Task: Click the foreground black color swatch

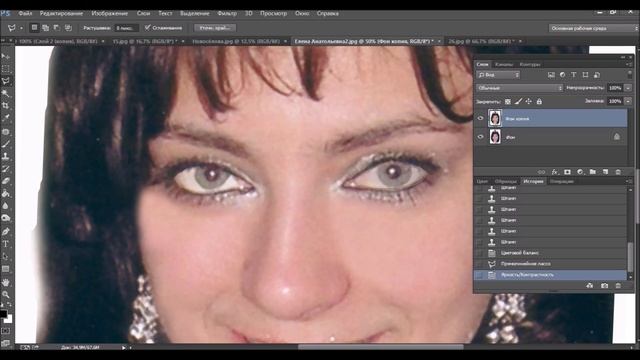Action: click(x=3, y=314)
